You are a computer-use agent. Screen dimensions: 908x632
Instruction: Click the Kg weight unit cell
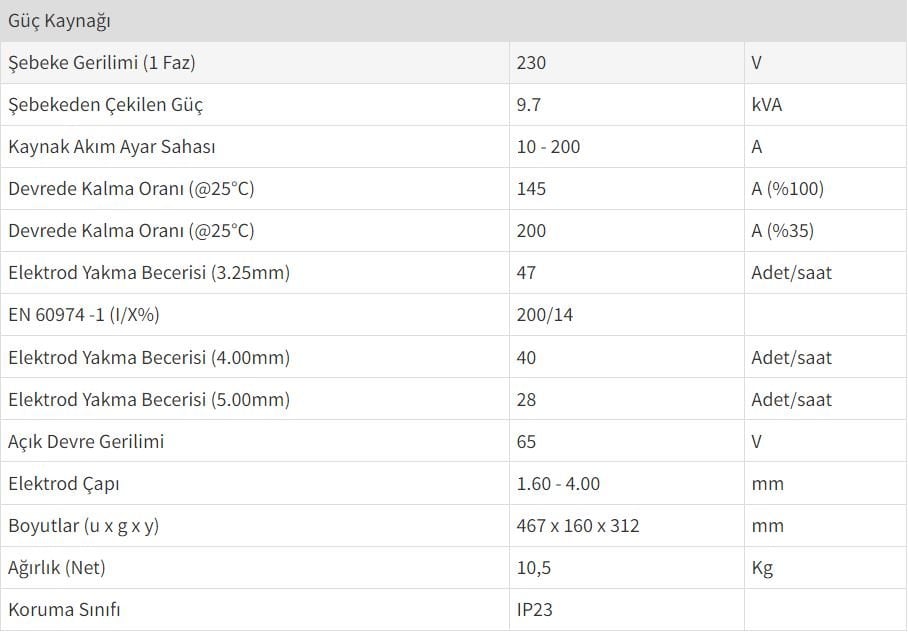(825, 568)
